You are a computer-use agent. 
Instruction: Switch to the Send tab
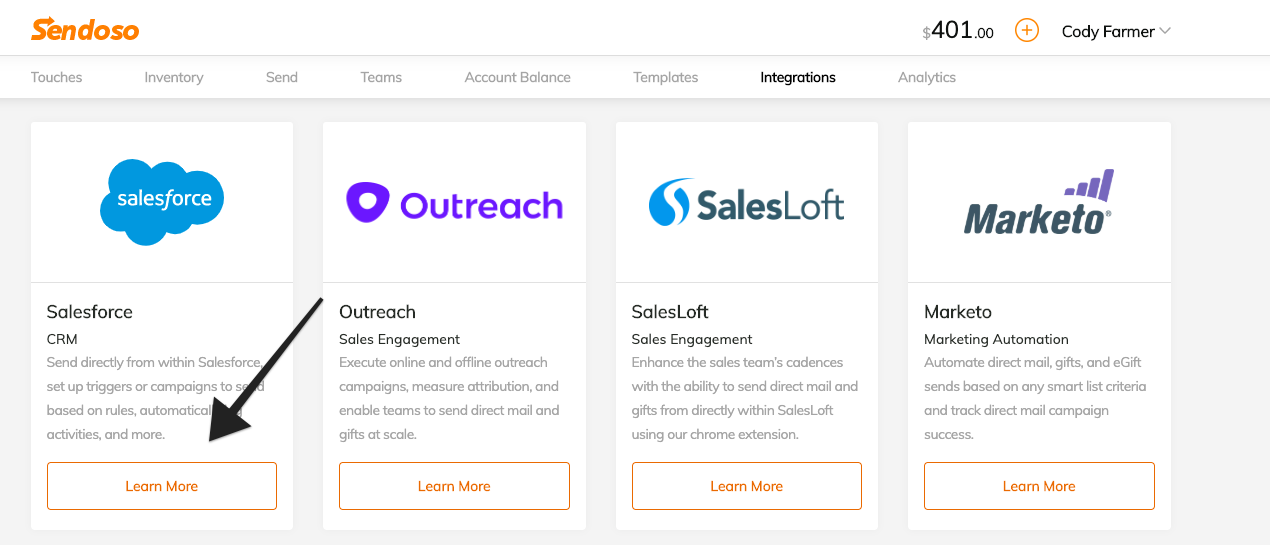[282, 77]
